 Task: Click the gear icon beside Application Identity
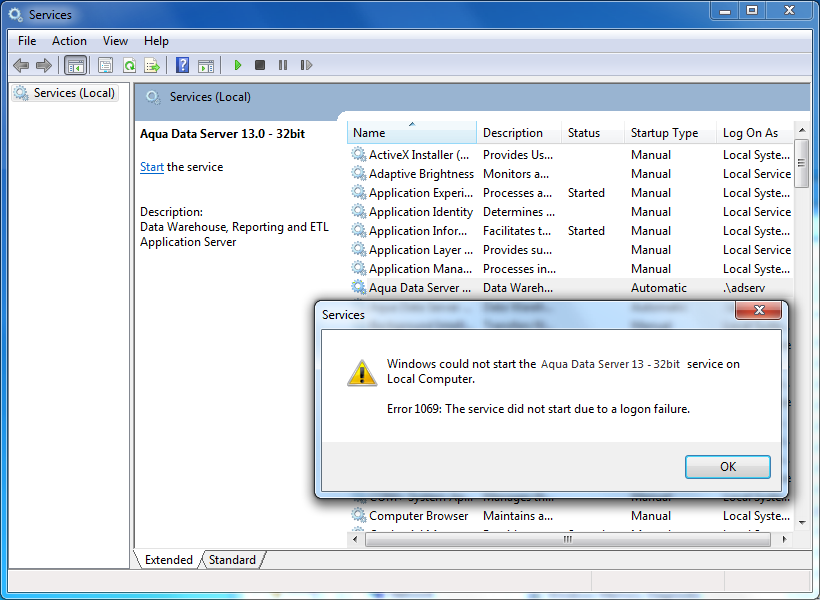358,211
